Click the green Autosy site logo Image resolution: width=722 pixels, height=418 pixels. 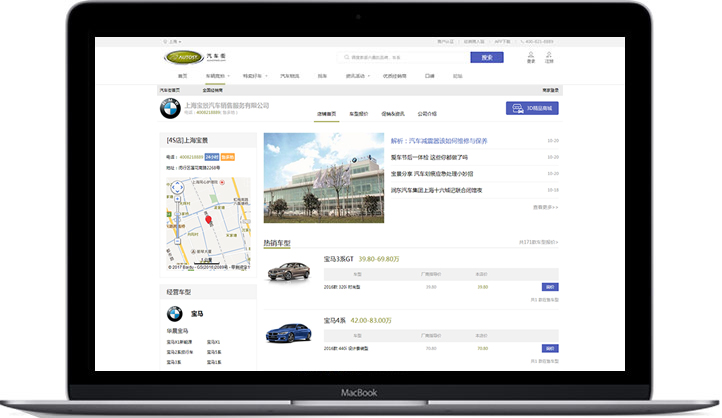(184, 57)
